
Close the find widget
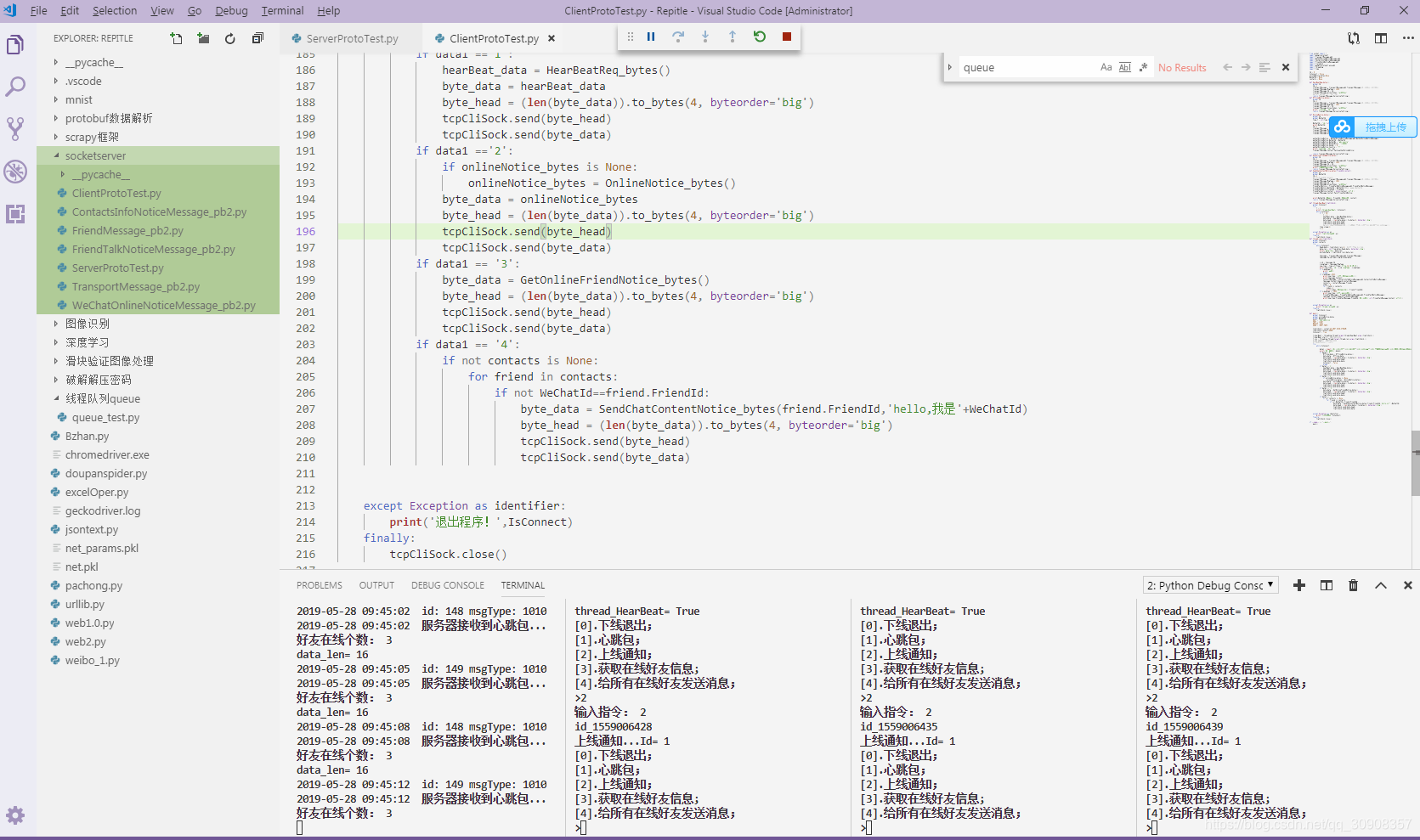point(1286,67)
